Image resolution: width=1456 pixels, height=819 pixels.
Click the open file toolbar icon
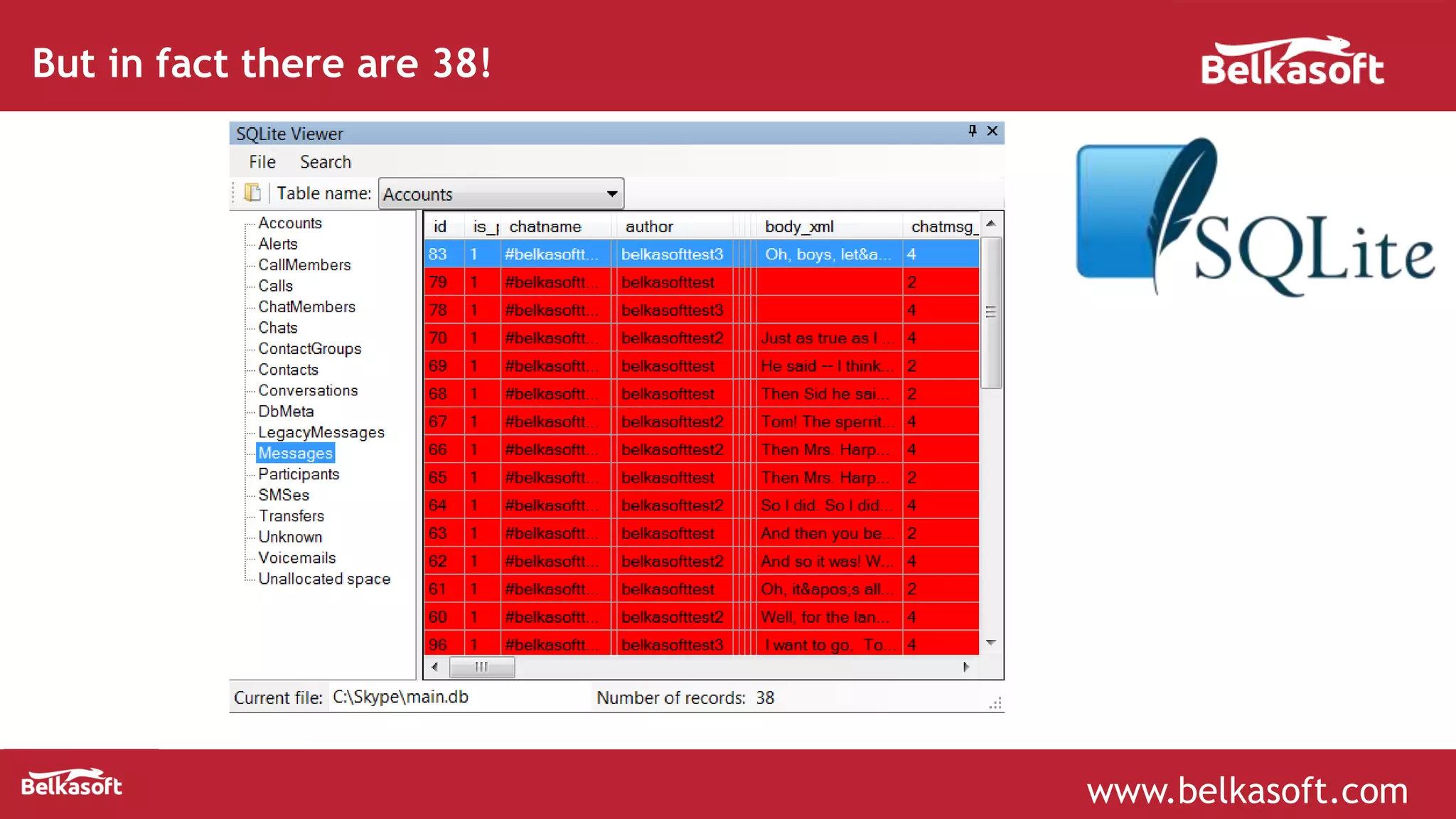(252, 193)
